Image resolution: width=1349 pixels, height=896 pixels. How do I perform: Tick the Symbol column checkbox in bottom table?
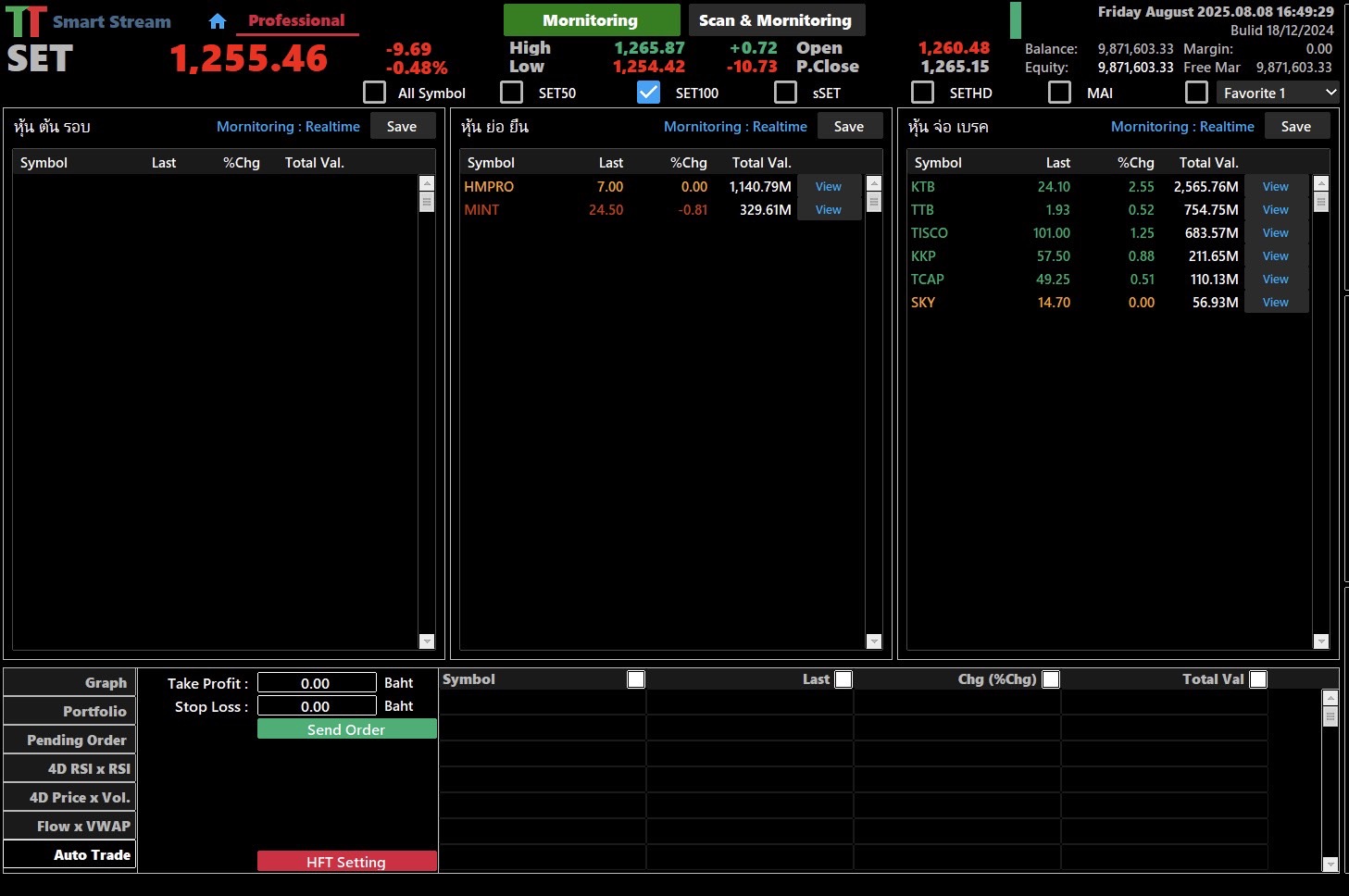click(x=636, y=679)
